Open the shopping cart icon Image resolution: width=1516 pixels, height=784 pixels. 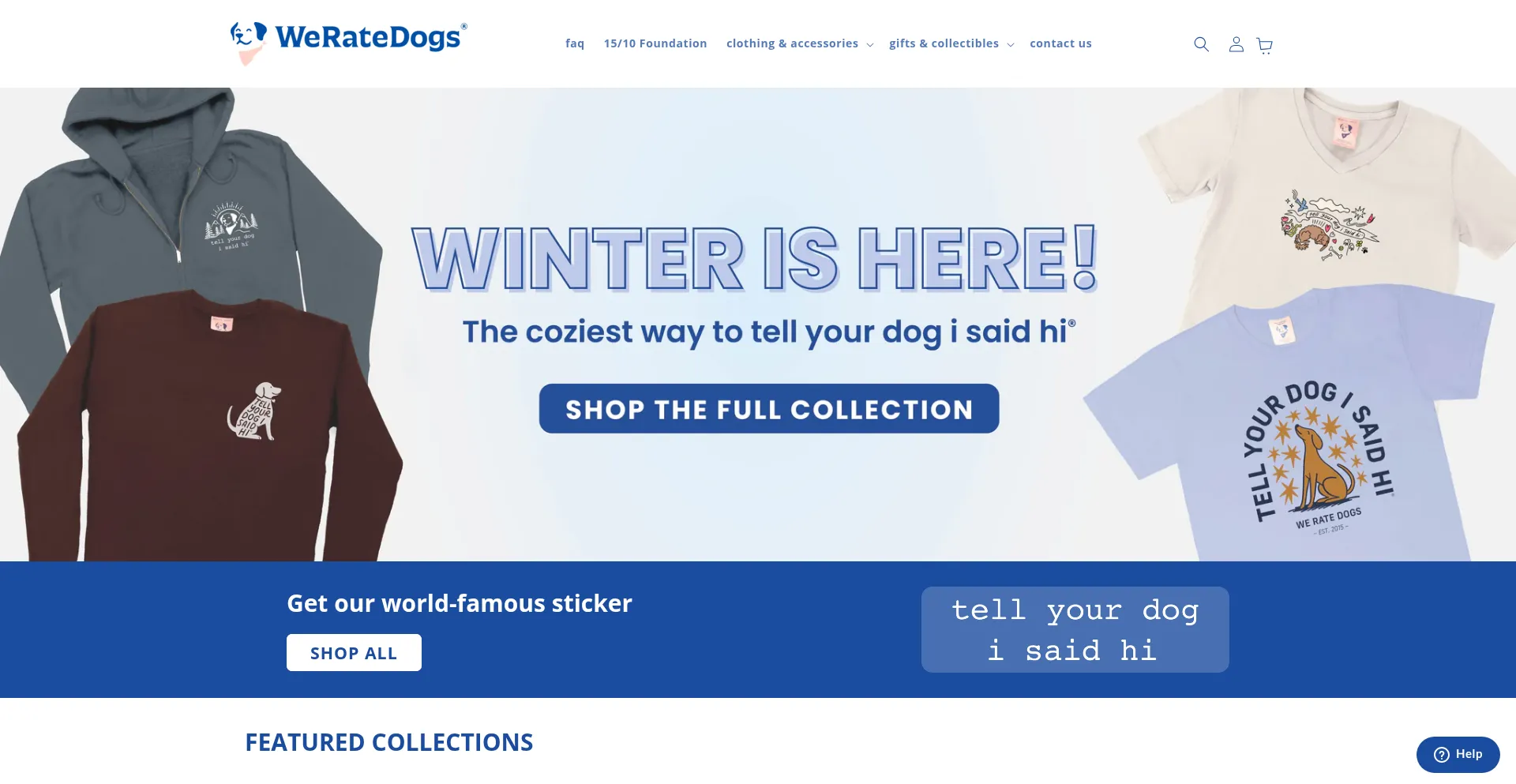point(1264,45)
